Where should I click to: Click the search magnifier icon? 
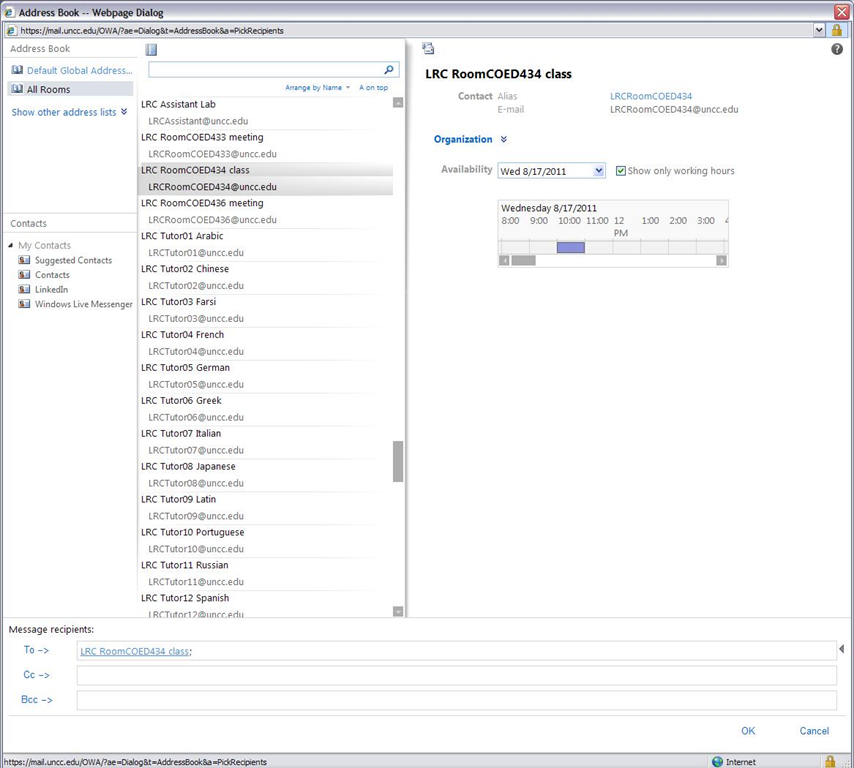tap(389, 70)
